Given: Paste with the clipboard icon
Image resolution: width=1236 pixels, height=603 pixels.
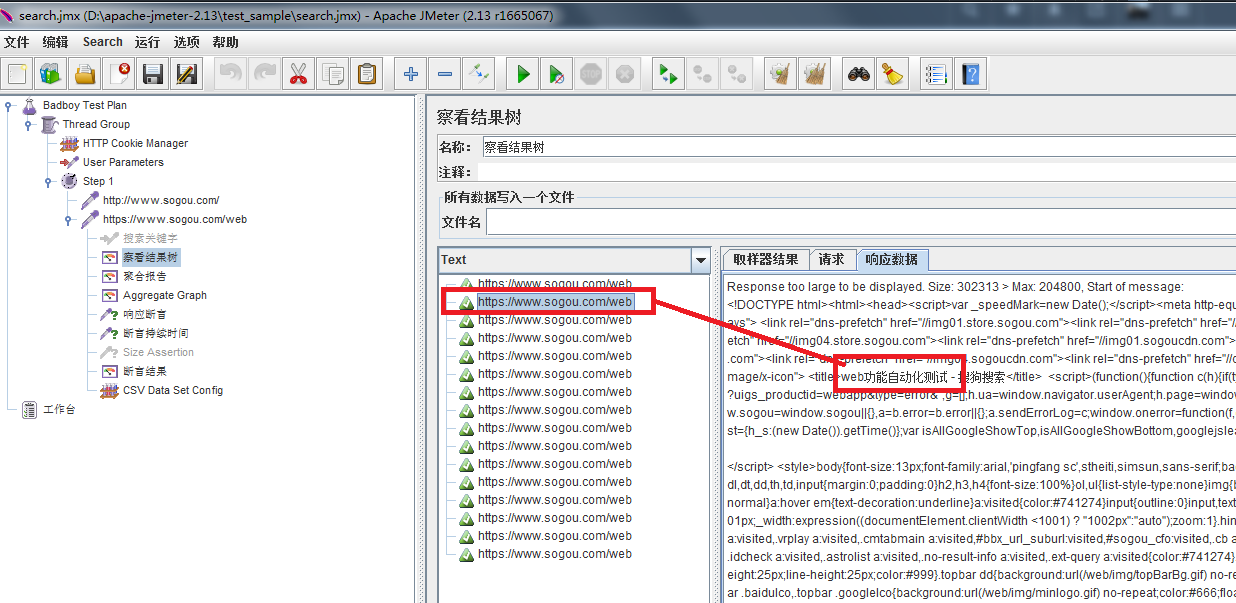Looking at the screenshot, I should [x=367, y=74].
